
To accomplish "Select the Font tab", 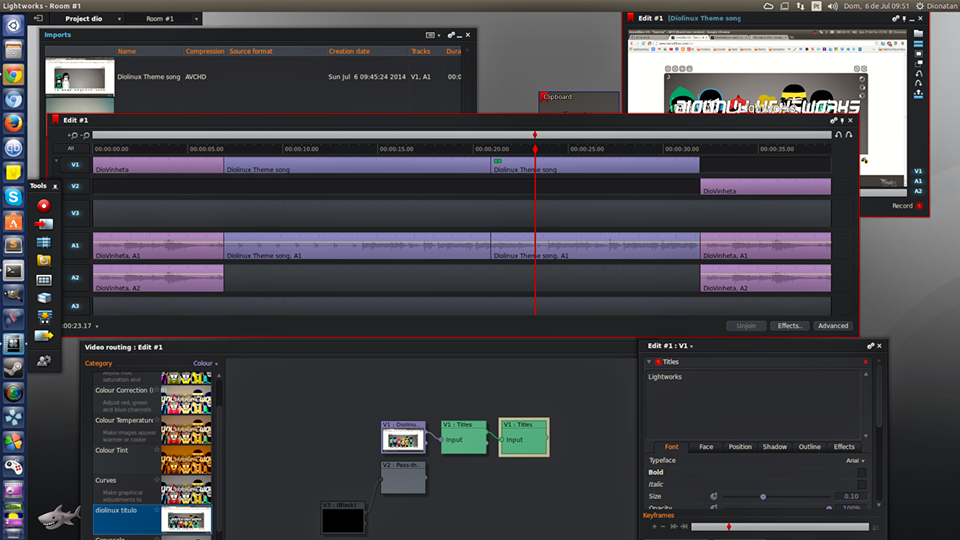I will (x=672, y=447).
